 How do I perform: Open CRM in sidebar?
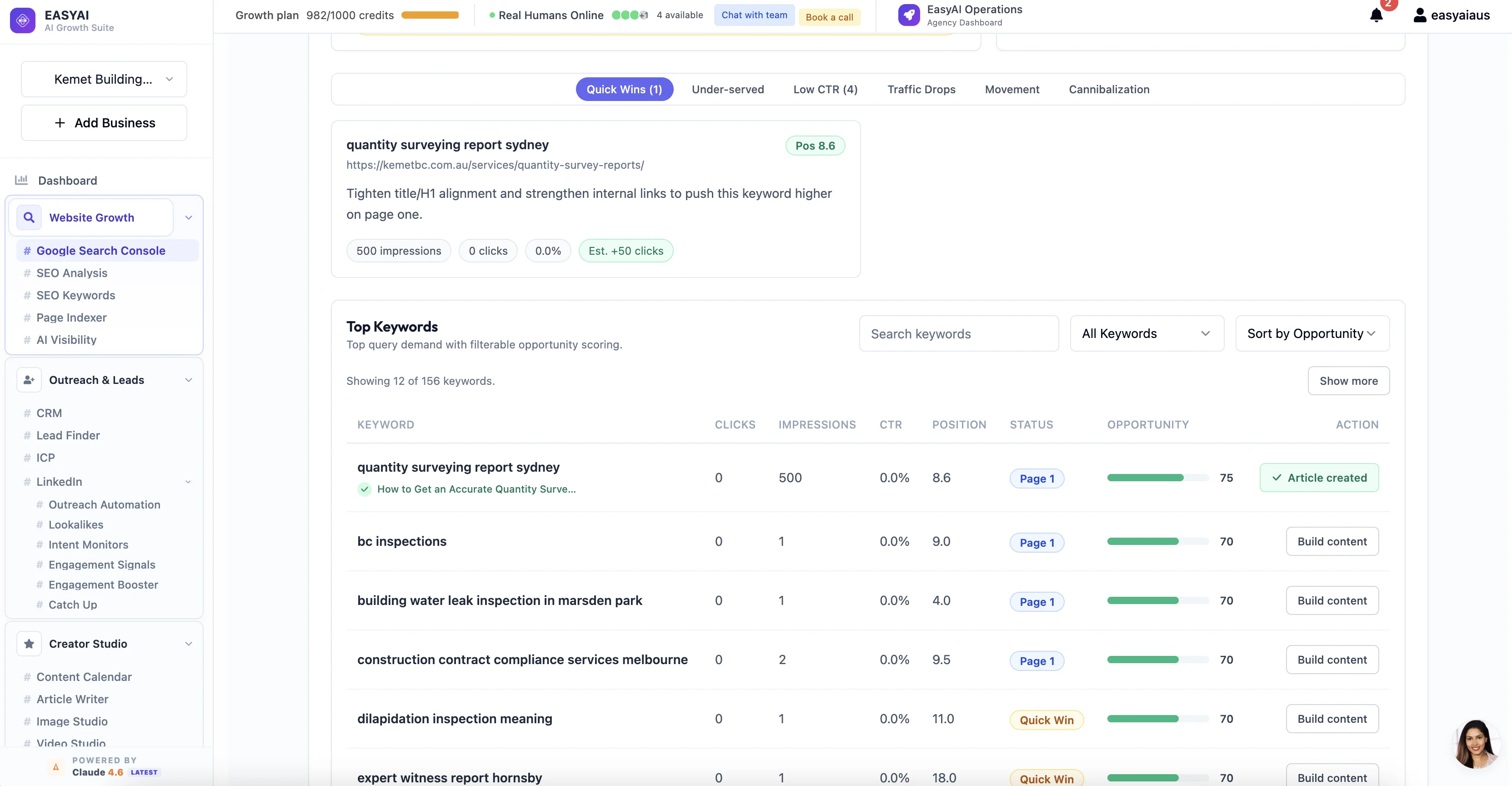(x=49, y=413)
